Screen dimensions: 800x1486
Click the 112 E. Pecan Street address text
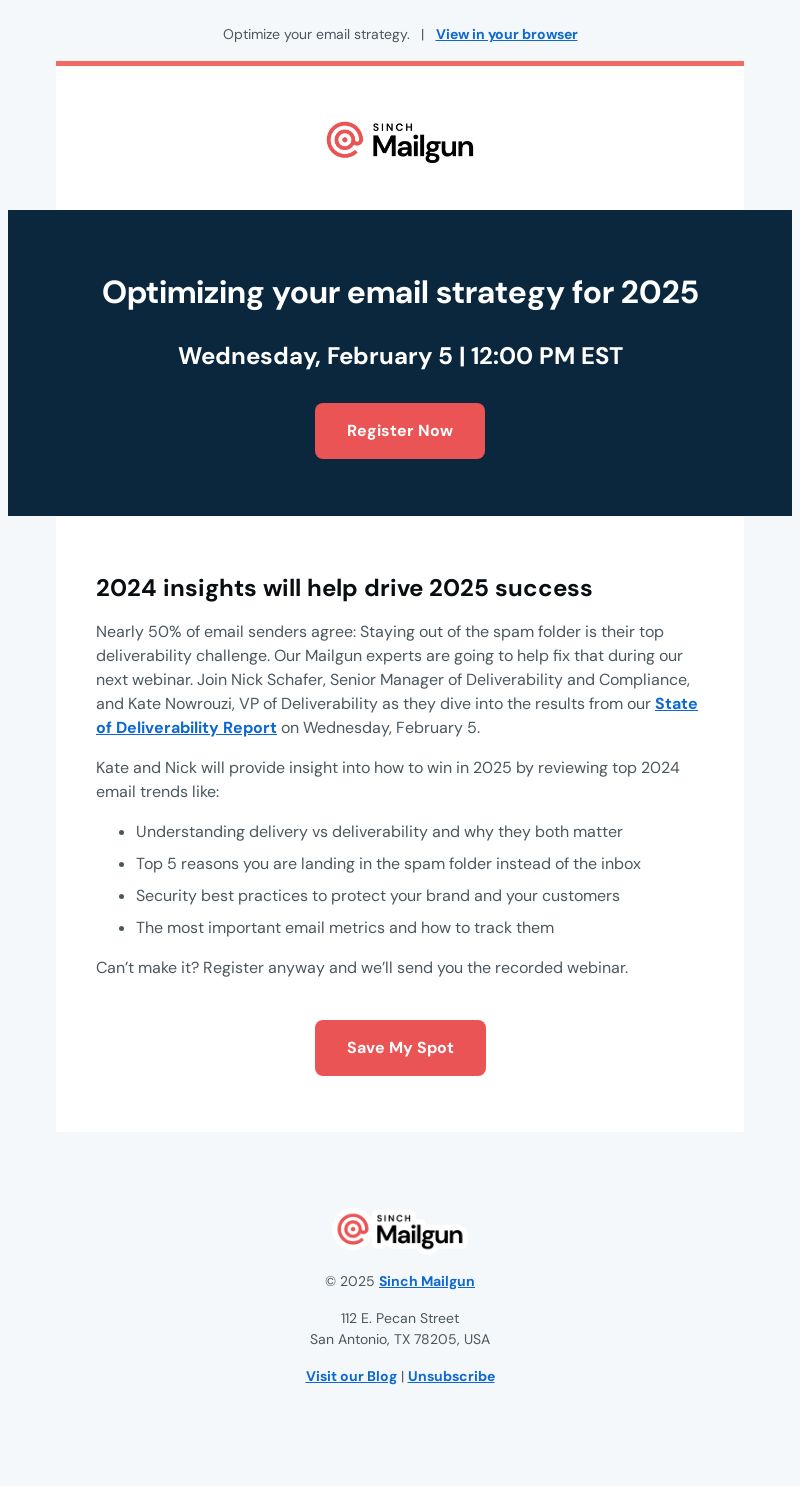[x=400, y=1319]
